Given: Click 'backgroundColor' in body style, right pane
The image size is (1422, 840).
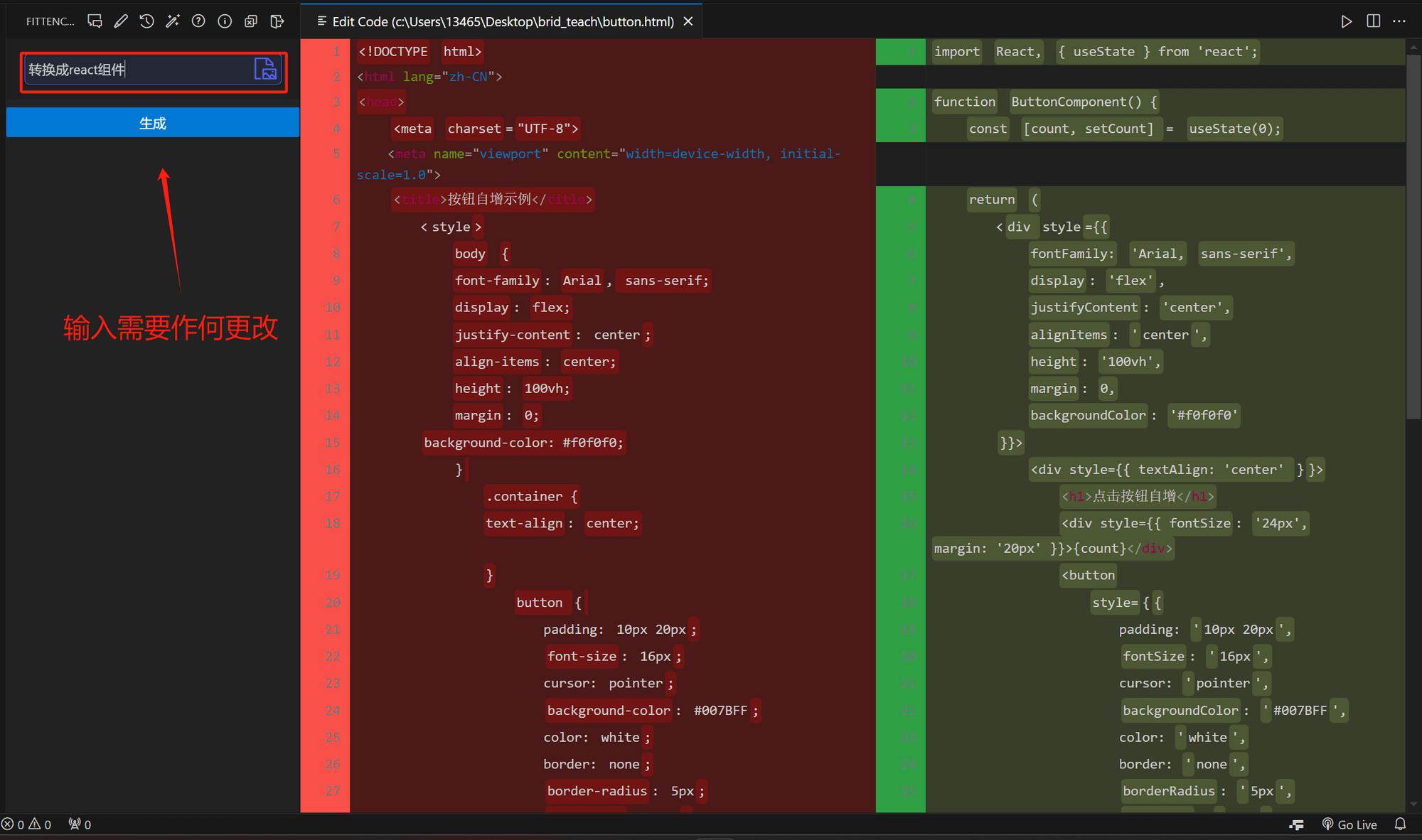Looking at the screenshot, I should (x=1088, y=415).
